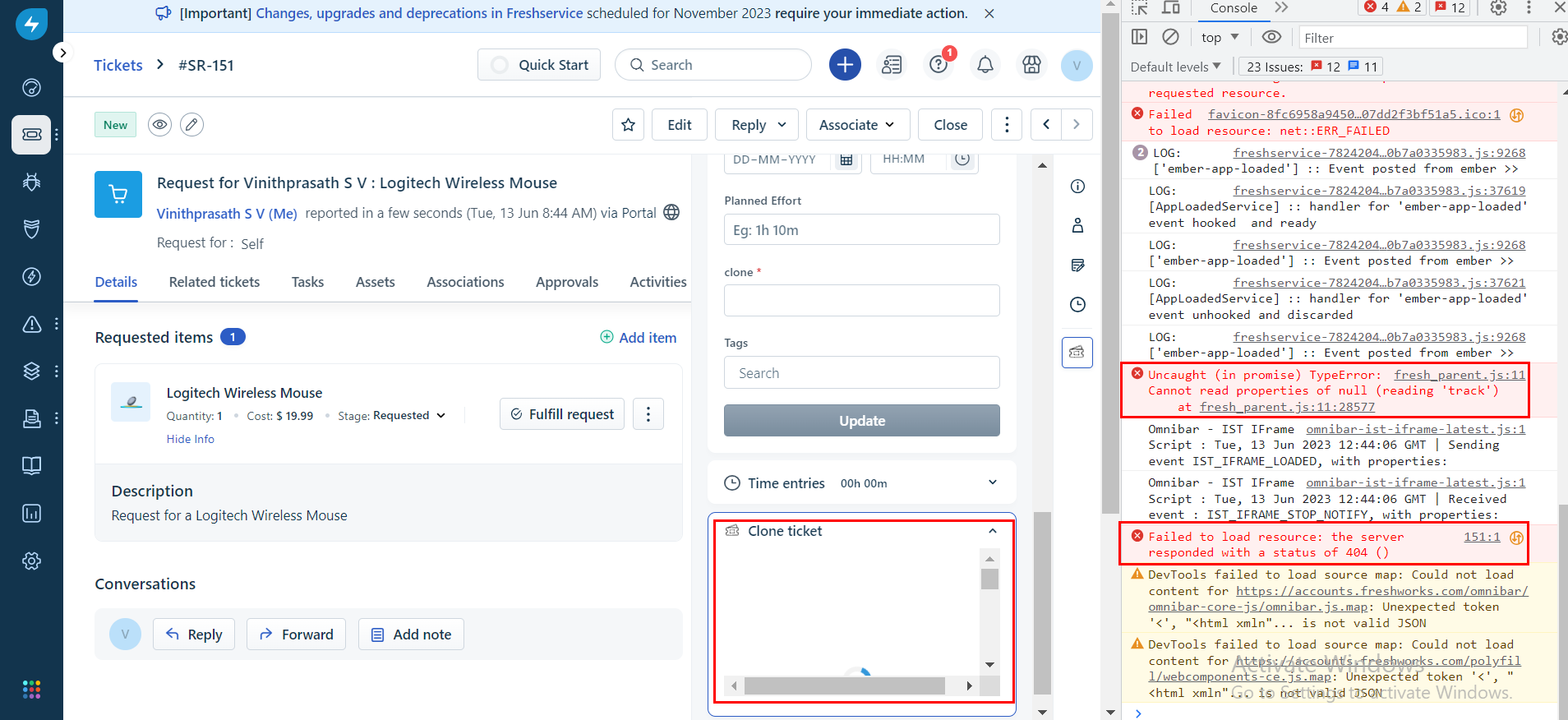This screenshot has width=1568, height=720.
Task: Click the console Filter input
Action: [x=1412, y=38]
